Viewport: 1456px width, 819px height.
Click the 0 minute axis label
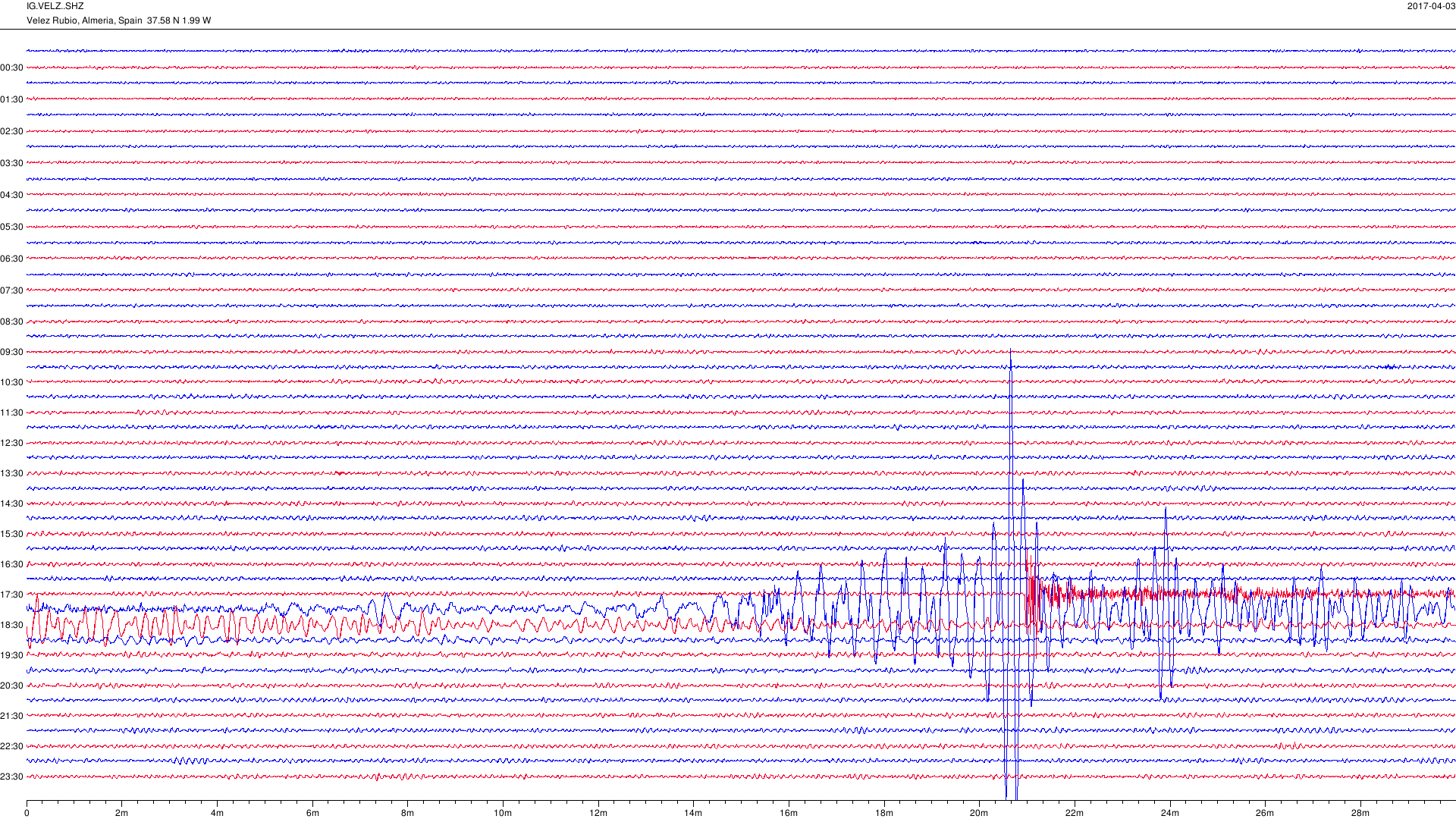(27, 813)
